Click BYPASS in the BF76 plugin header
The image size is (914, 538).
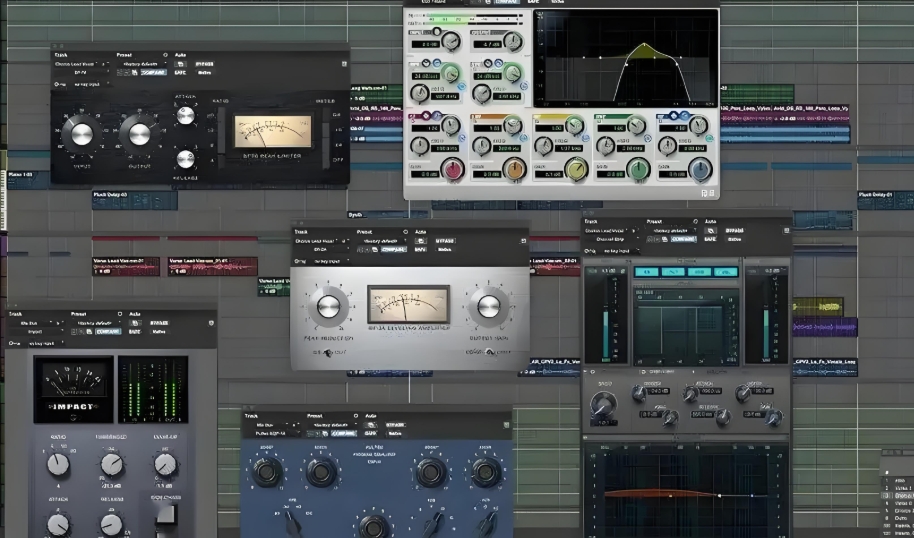[204, 64]
